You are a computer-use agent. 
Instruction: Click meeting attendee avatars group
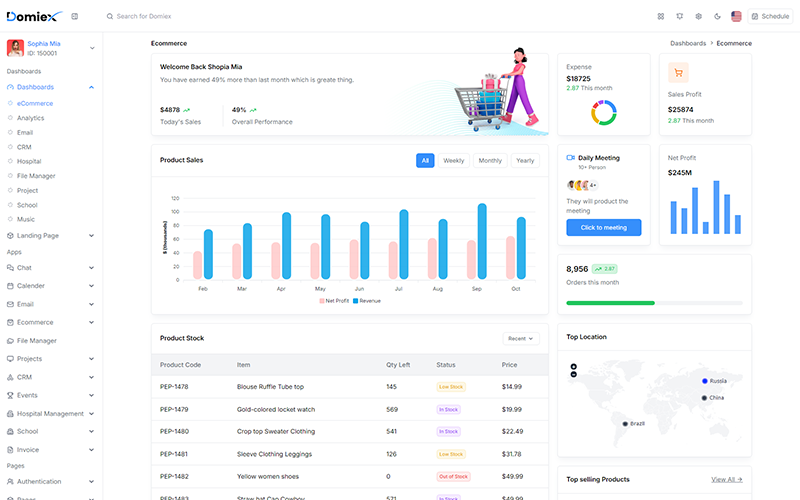click(x=582, y=185)
